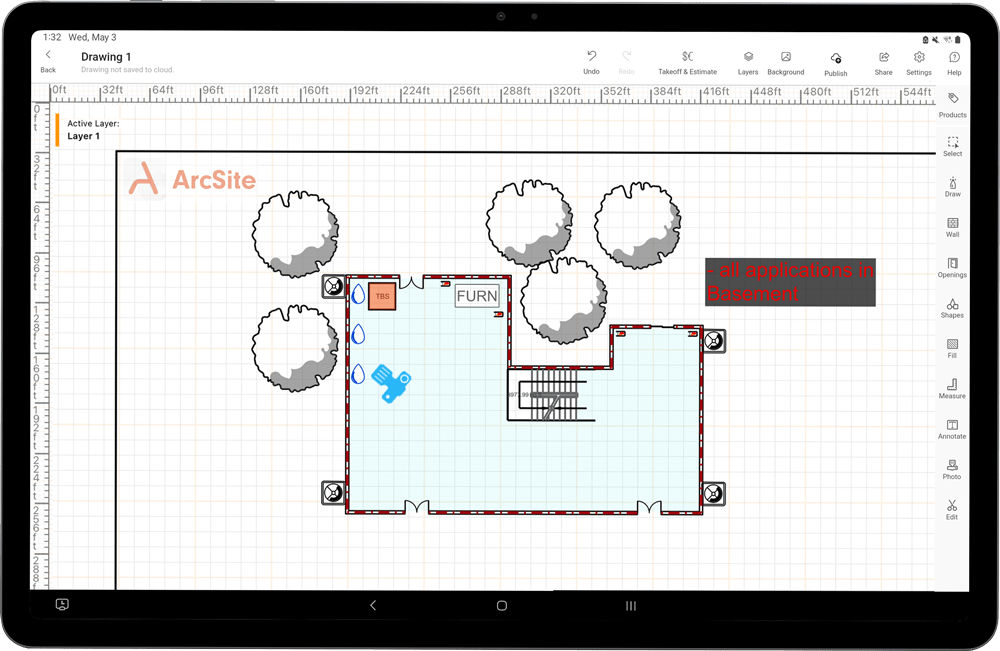This screenshot has height=651, width=1000.
Task: Tap the Drawing 1 title
Action: 106,57
